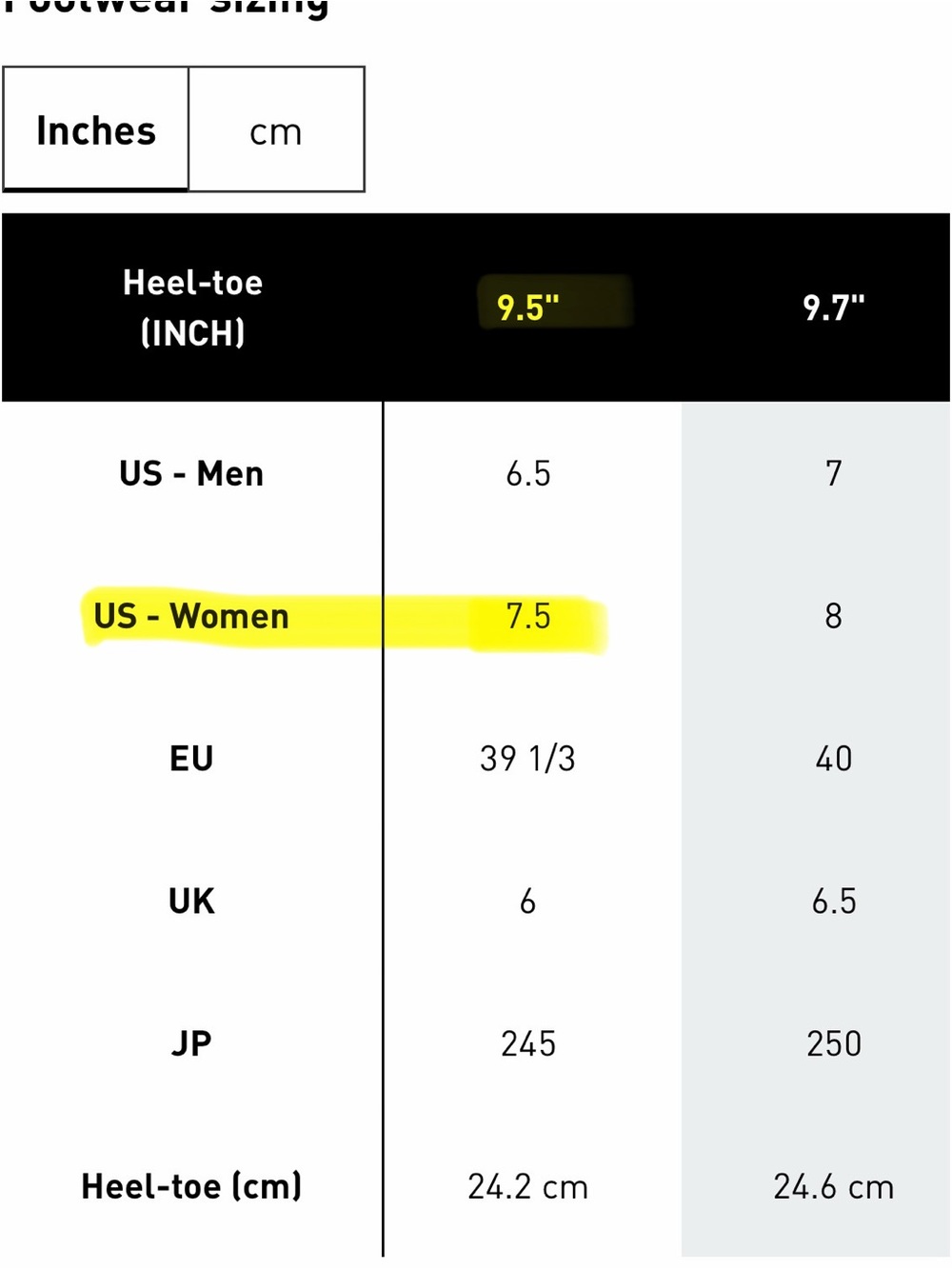Viewport: 952px width, 1269px height.
Task: Switch to the cm unit toggle
Action: 276,129
